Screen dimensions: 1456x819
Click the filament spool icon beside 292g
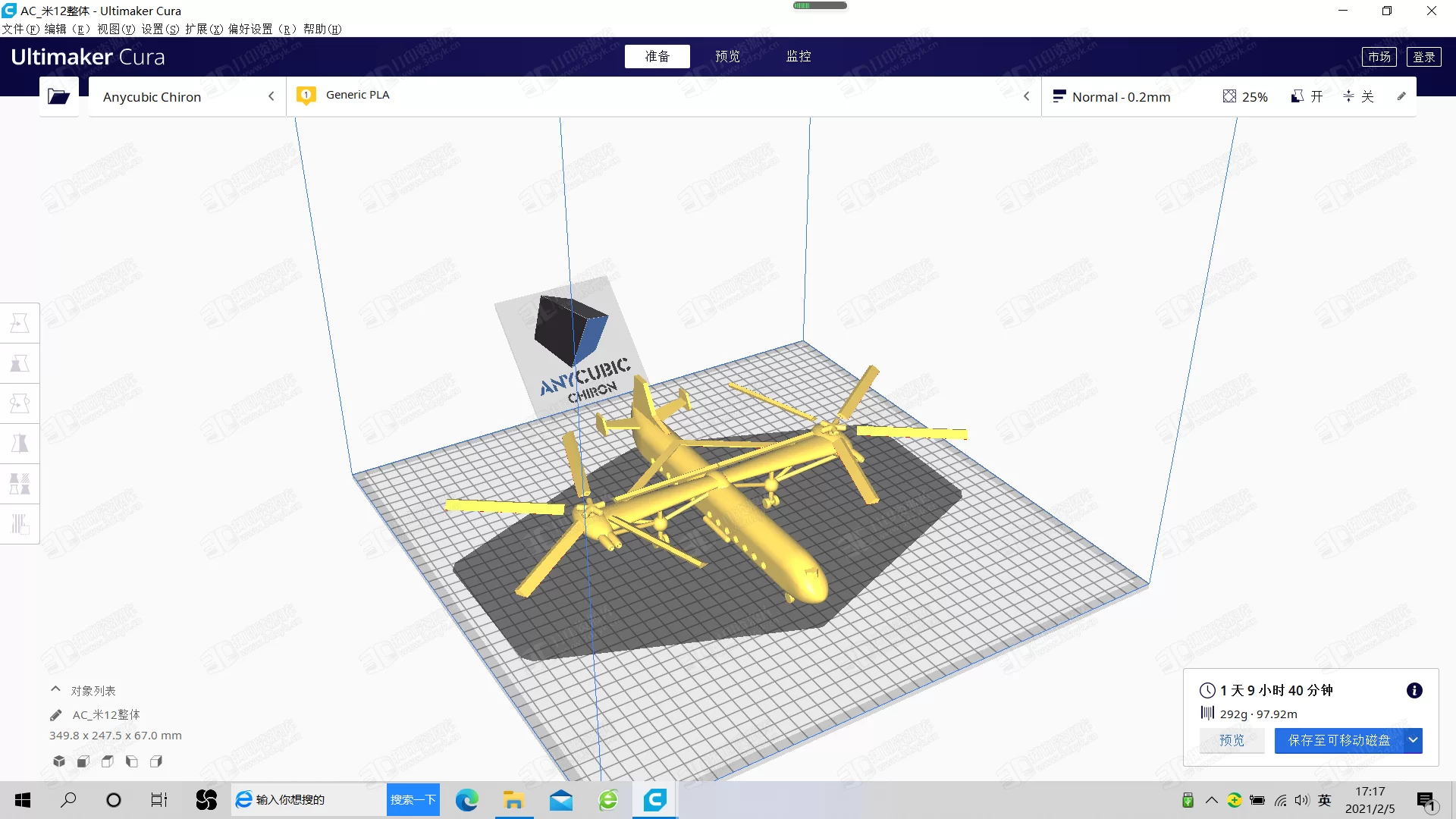[x=1207, y=714]
